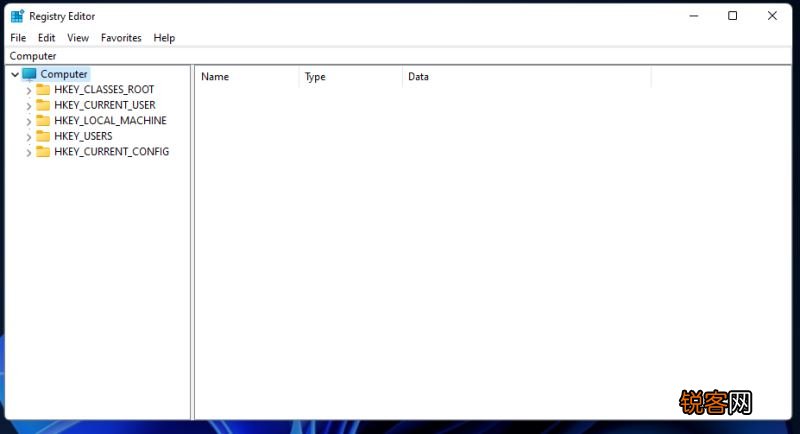Screen dimensions: 800x434
Task: Click the HKEY_USERS folder icon
Action: [43, 136]
